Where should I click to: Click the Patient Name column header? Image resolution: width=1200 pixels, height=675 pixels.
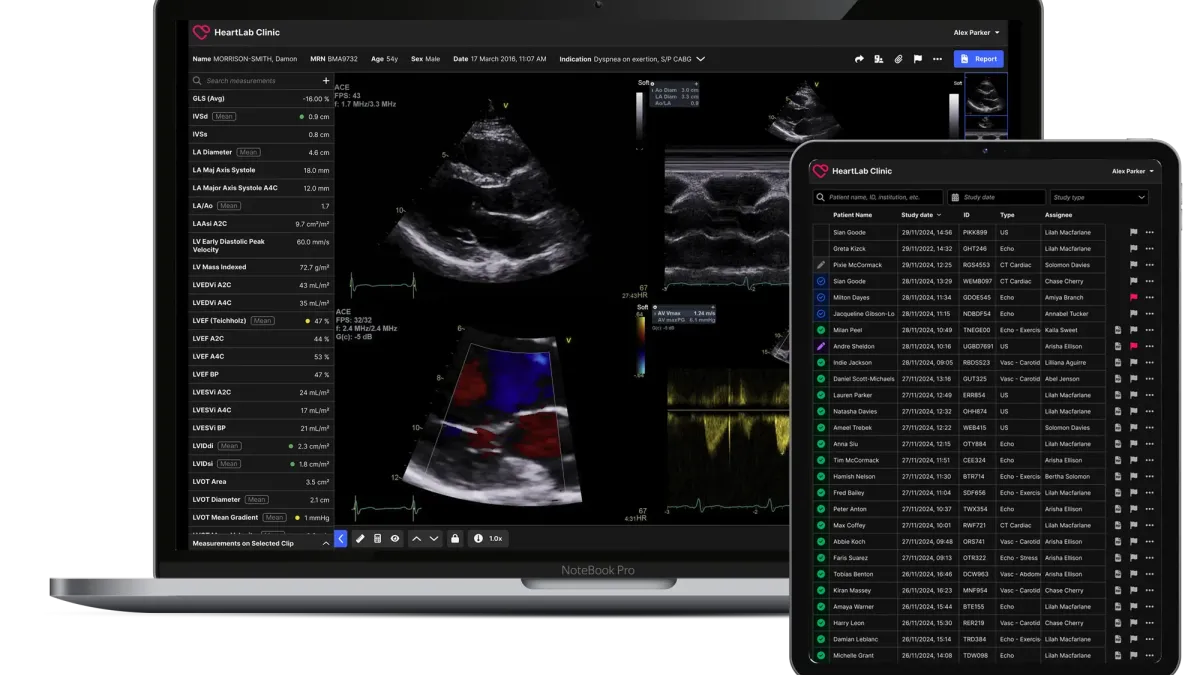[x=852, y=215]
